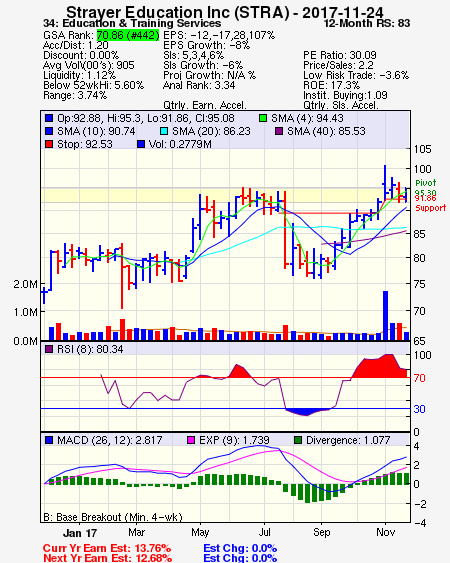
Task: Click the Range: 3.74% entry
Action: 75,96
